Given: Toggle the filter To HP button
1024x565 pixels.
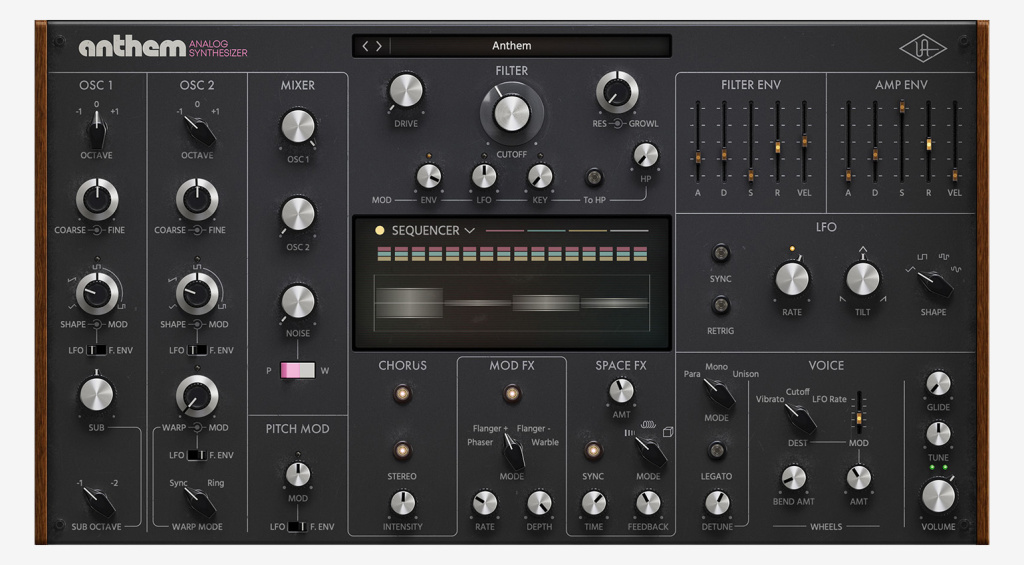Looking at the screenshot, I should coord(594,176).
